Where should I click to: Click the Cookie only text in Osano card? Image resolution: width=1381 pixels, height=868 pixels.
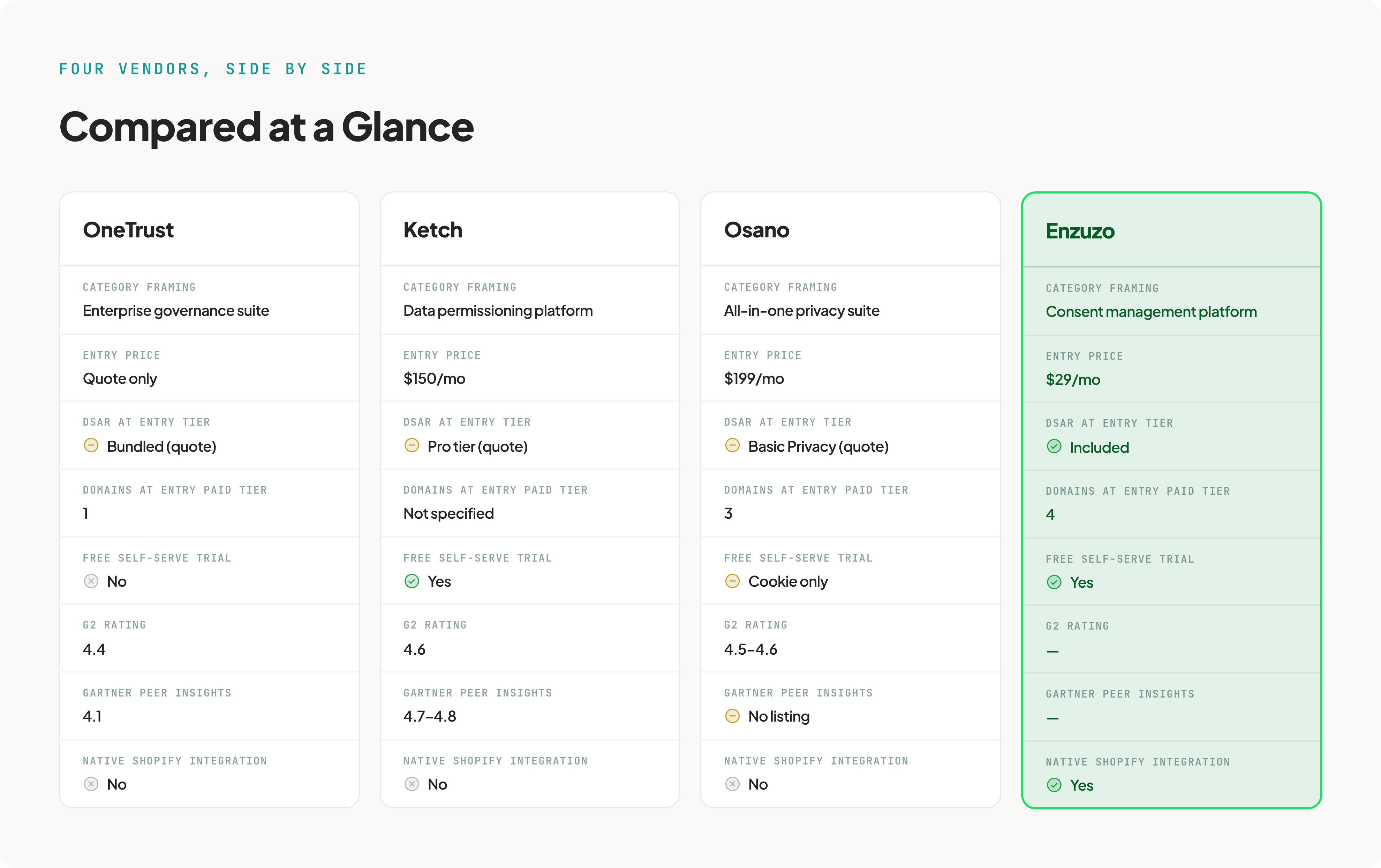[788, 582]
